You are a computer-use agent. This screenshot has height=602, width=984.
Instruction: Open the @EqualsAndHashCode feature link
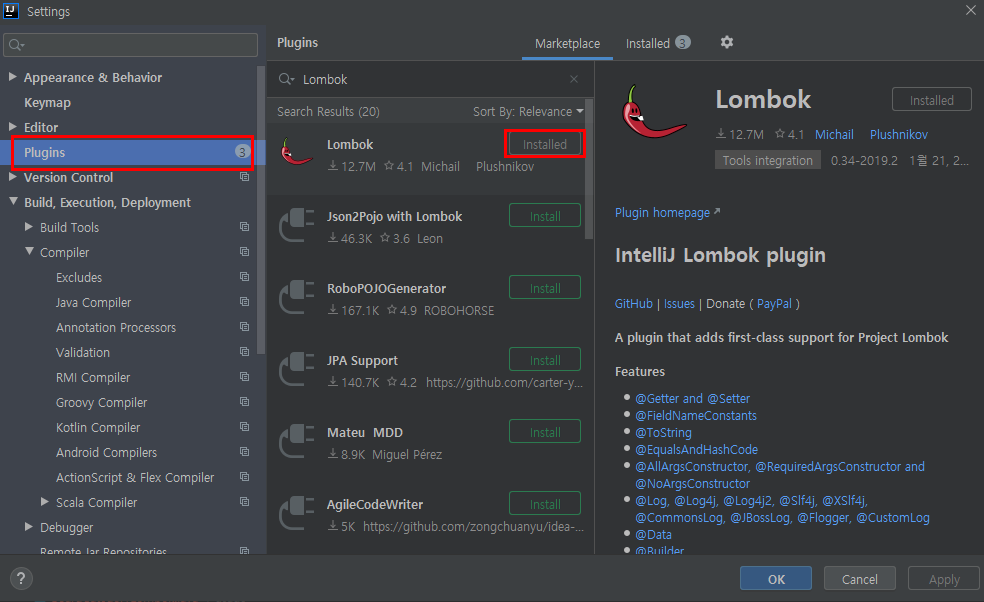(696, 449)
